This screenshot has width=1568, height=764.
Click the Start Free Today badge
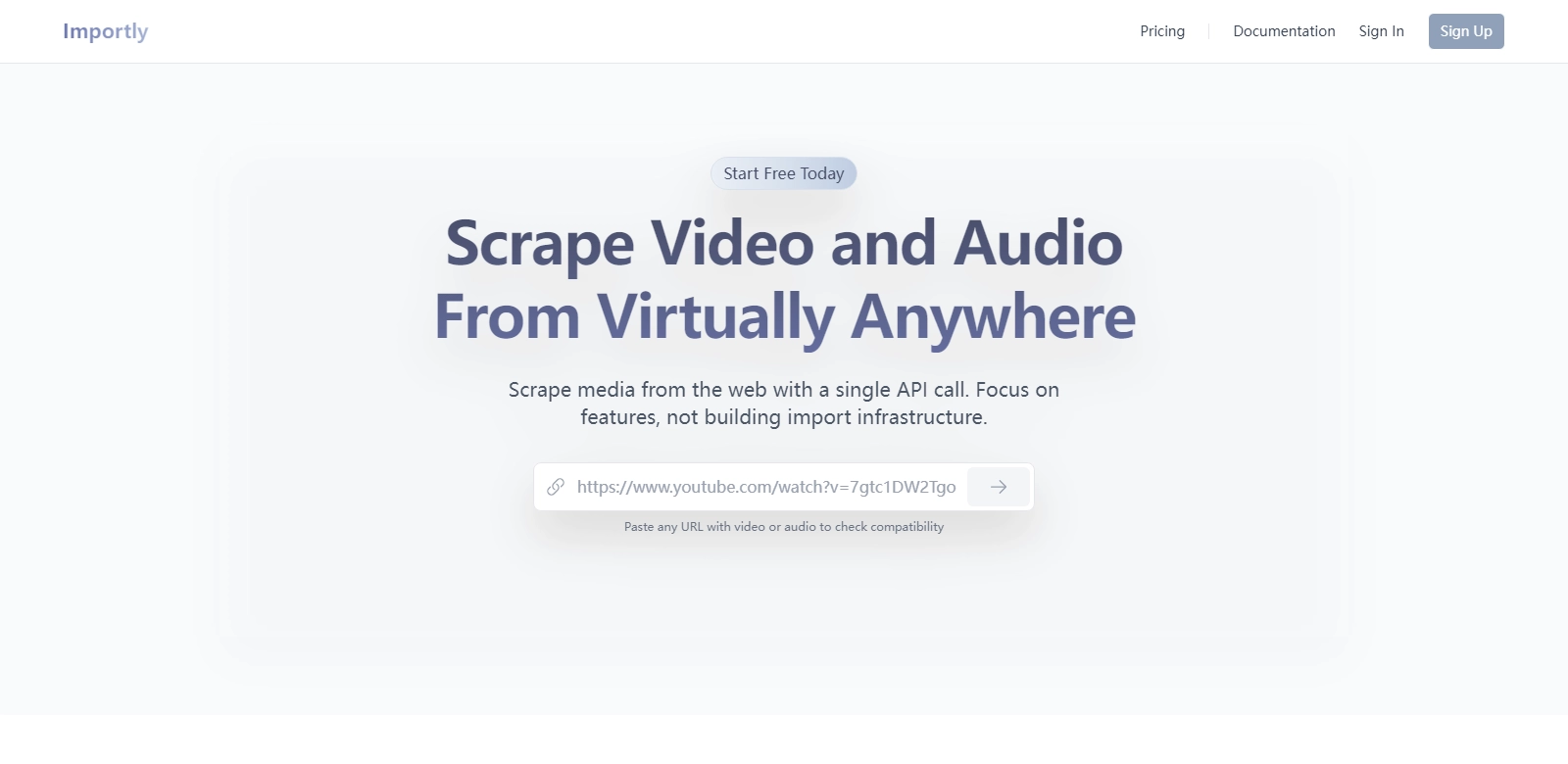pos(783,173)
